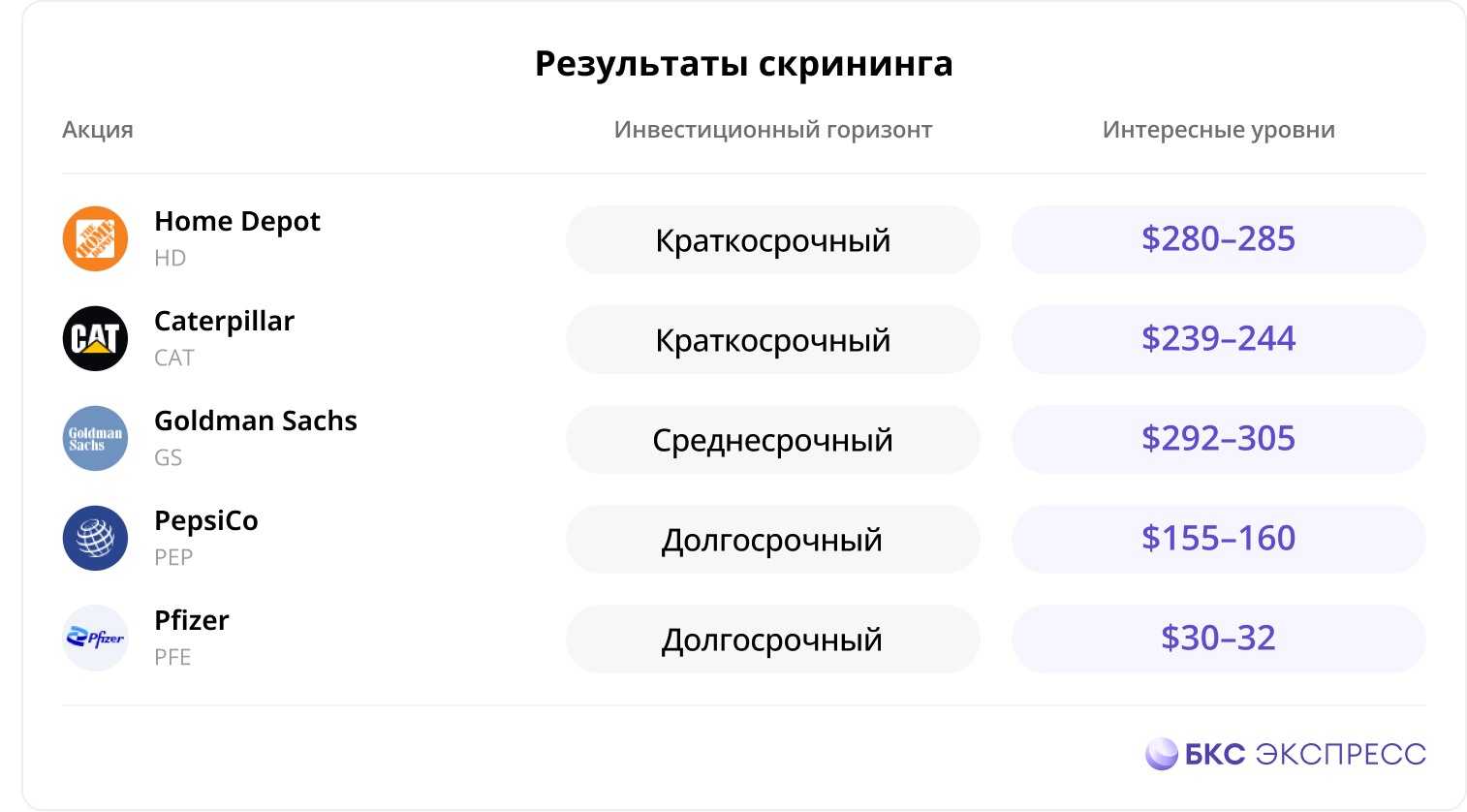The width and height of the screenshot is (1467, 812).
Task: Click Долгосрочный horizon pill for PepsiCo
Action: click(x=772, y=539)
